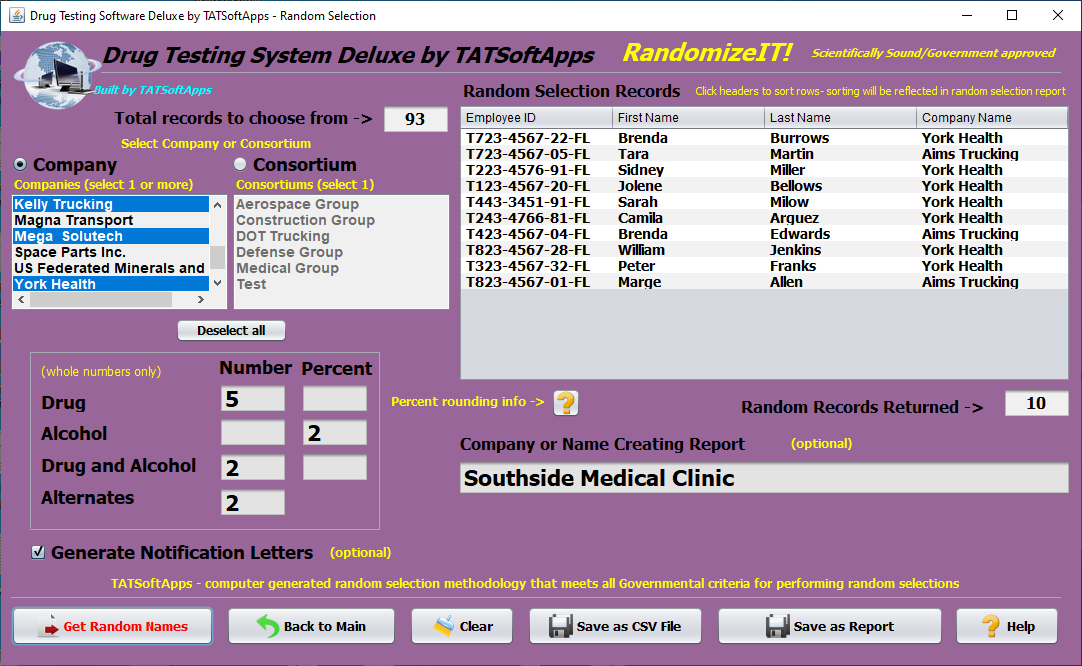Click the Alternates Number field
1082x666 pixels.
pos(253,502)
